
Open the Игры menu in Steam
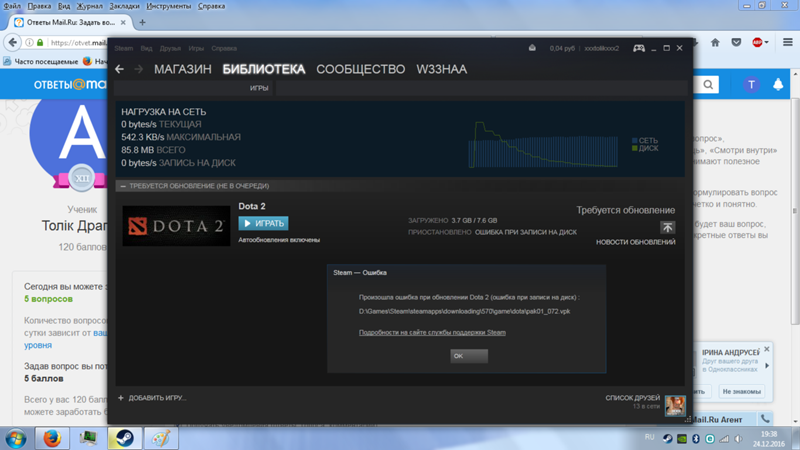[x=196, y=48]
